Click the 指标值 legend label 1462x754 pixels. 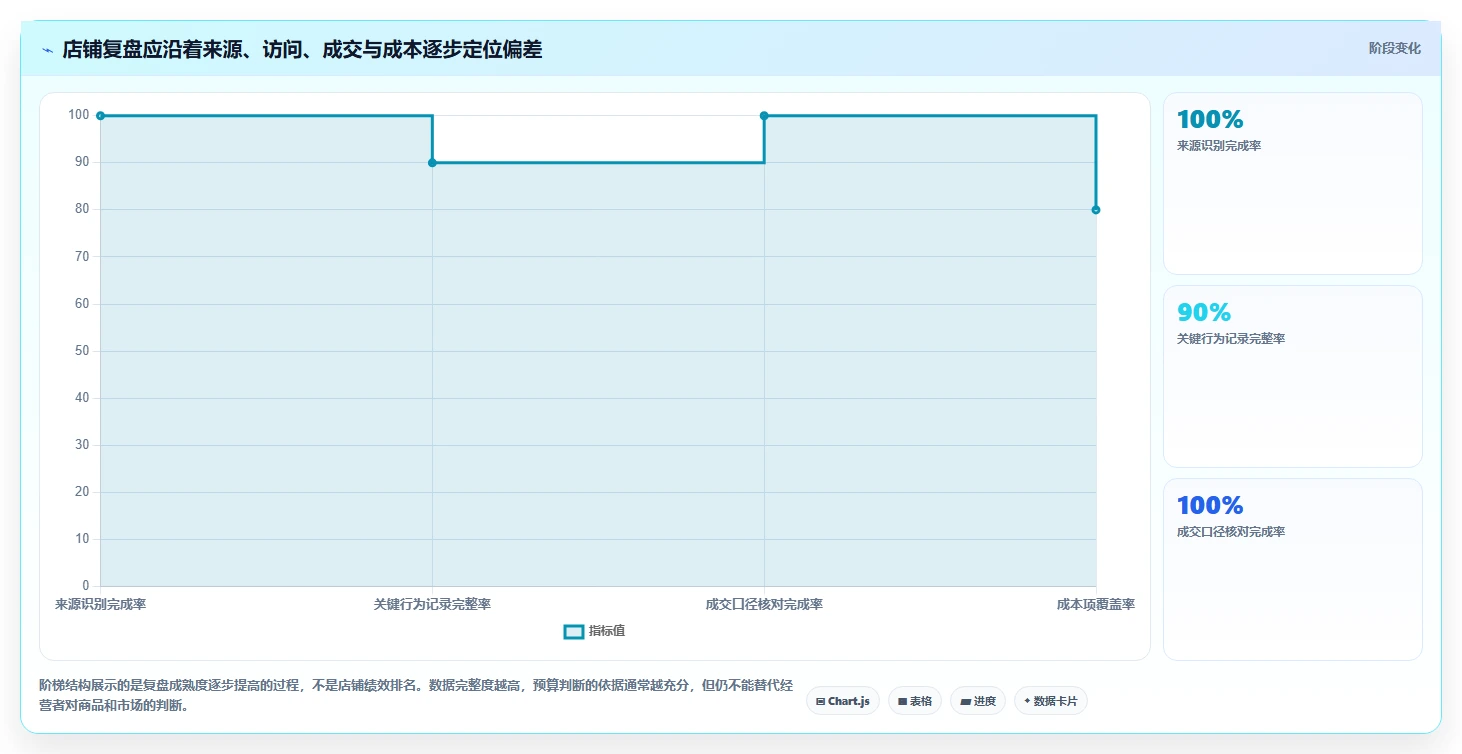(607, 631)
